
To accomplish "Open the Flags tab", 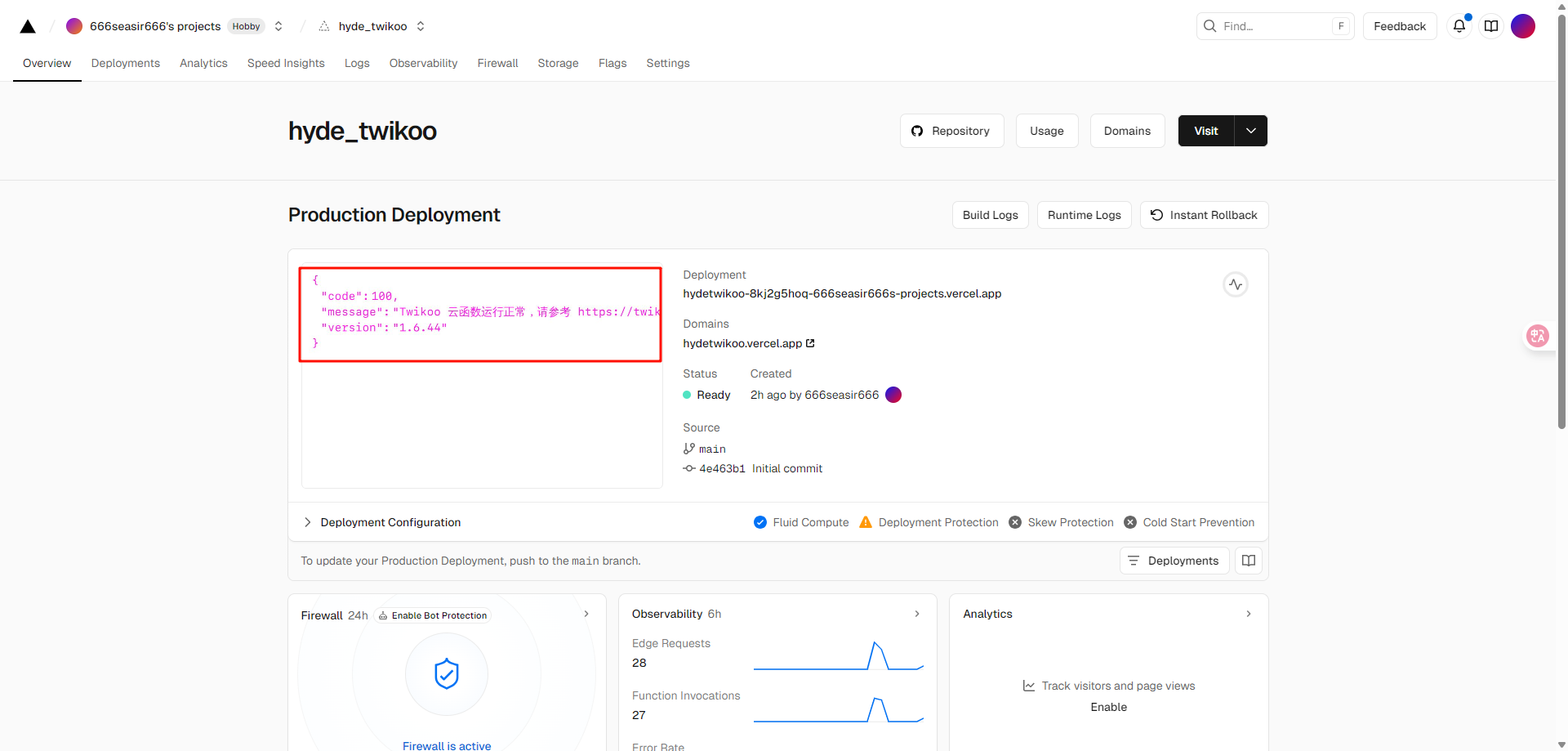I will coord(612,63).
